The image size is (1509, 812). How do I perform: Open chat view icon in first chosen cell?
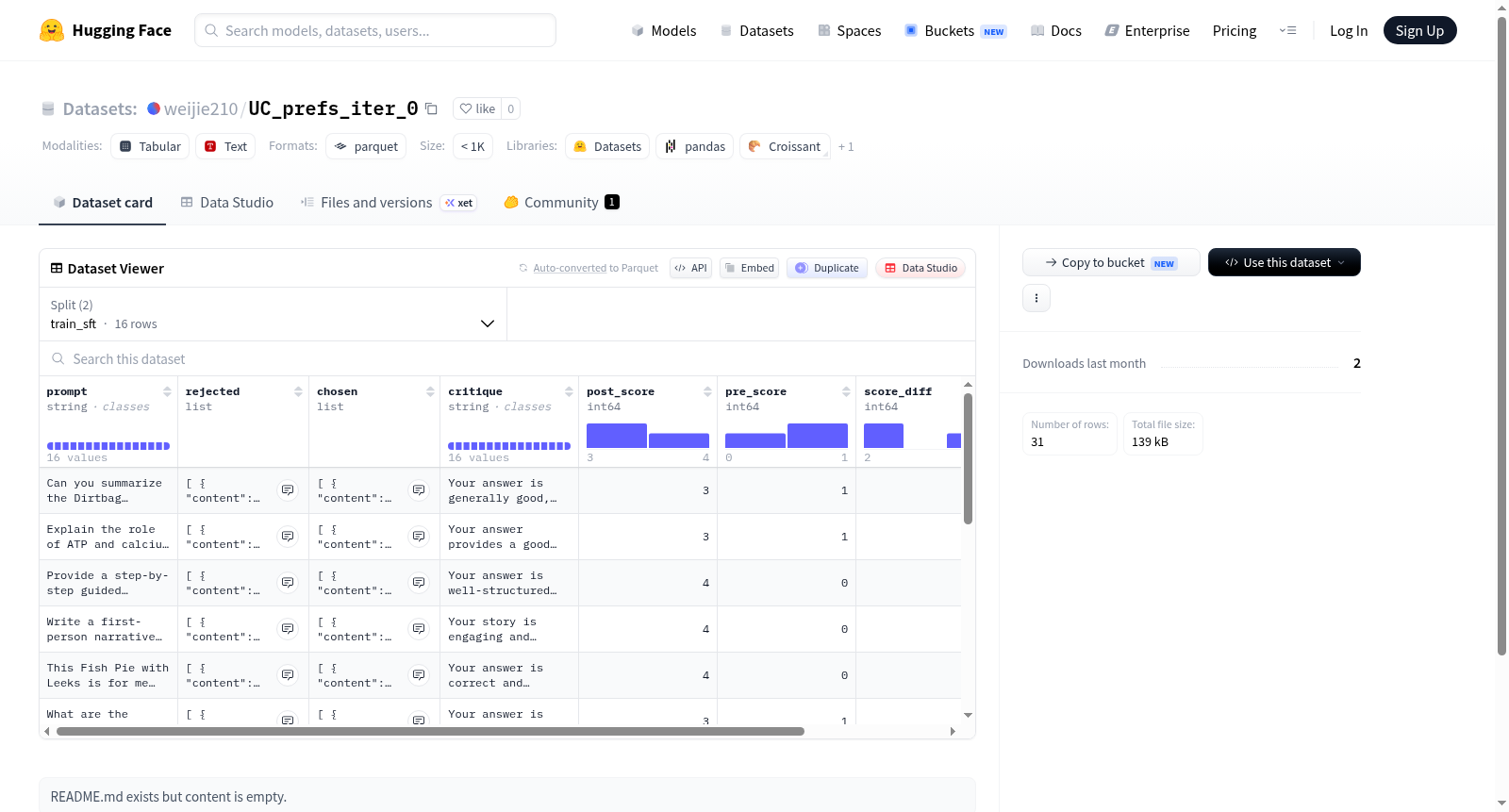[419, 490]
